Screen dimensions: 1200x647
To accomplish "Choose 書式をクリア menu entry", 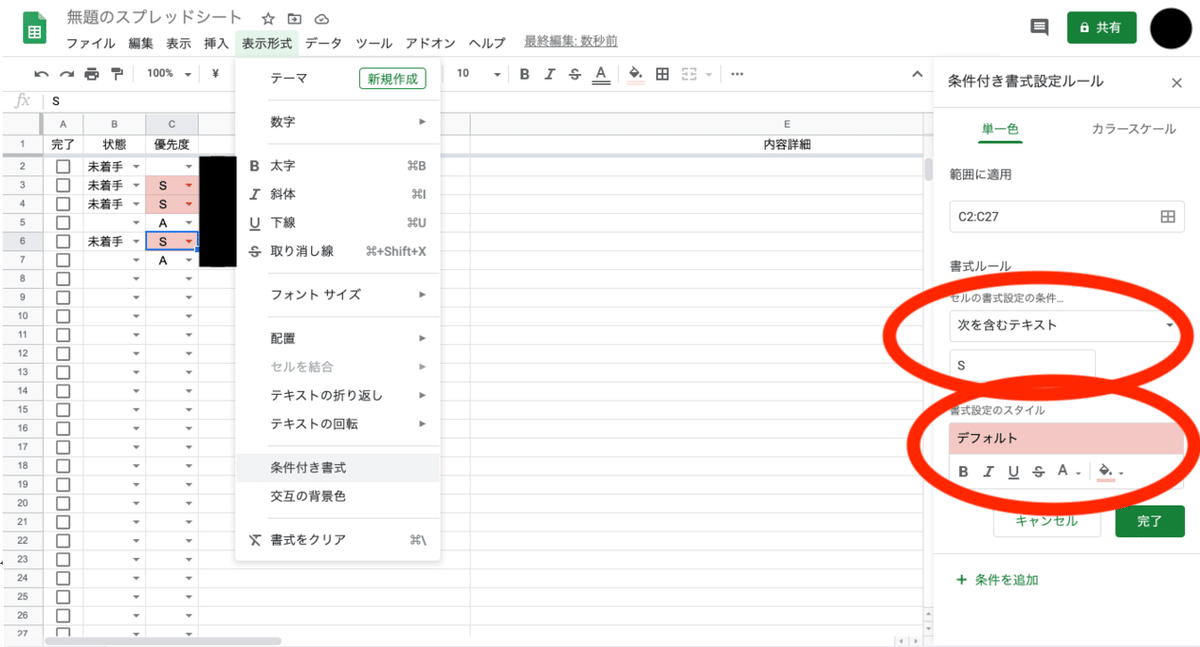I will point(337,540).
